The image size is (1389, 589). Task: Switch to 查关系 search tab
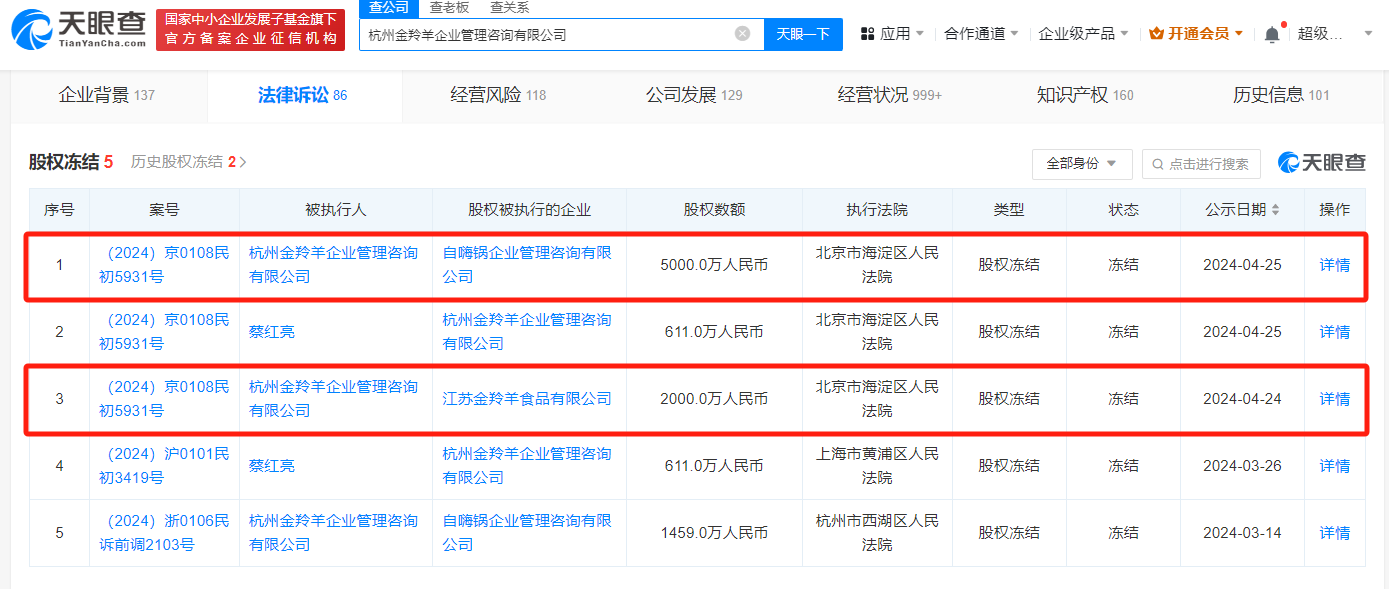[509, 8]
